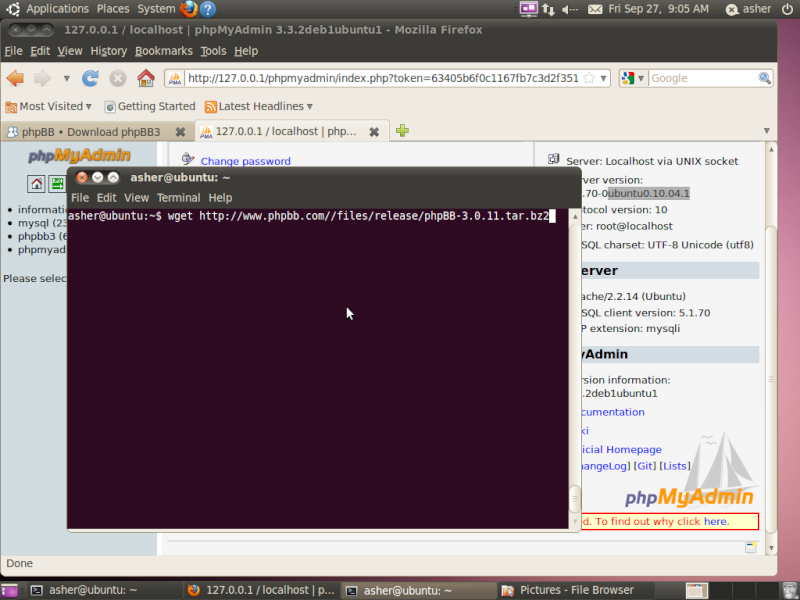Go to the Firefox home page icon
Image resolution: width=800 pixels, height=600 pixels.
pos(146,78)
